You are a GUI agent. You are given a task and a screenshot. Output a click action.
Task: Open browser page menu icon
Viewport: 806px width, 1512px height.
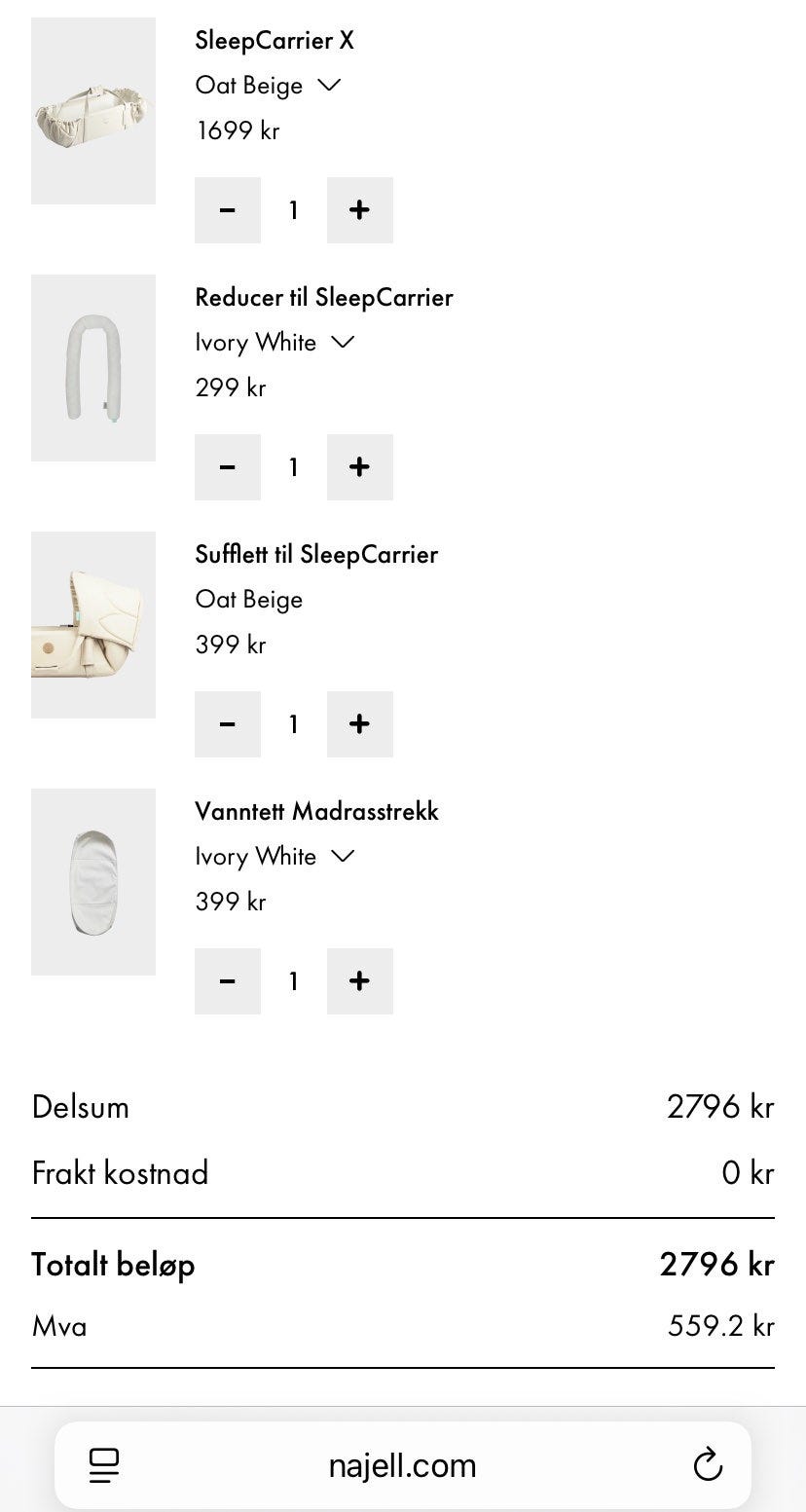coord(103,1464)
